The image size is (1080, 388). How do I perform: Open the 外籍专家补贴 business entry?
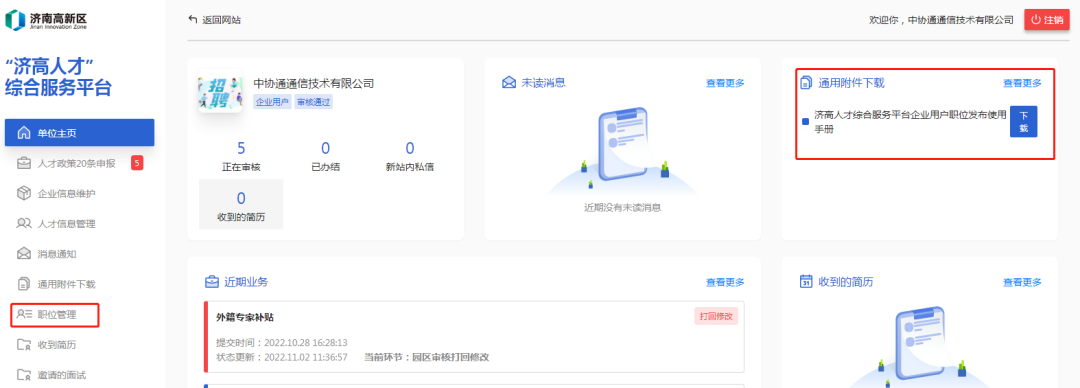(x=475, y=337)
